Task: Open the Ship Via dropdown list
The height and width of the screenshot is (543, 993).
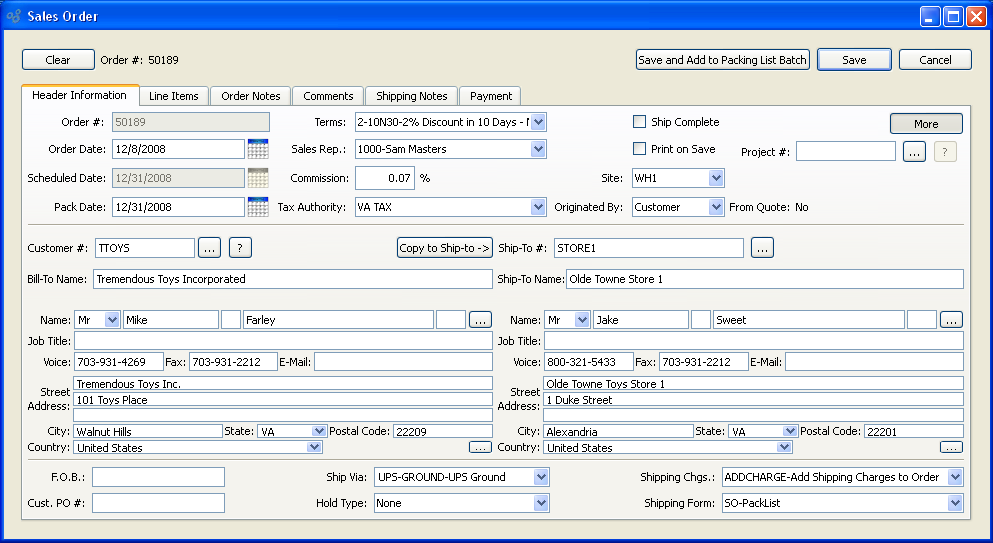Action: tap(541, 477)
